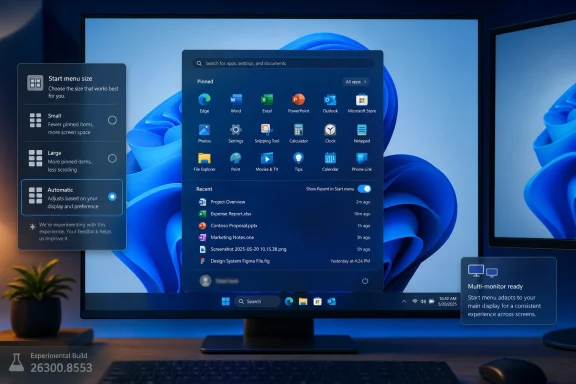Open Outlook from the taskbar

(x=331, y=301)
